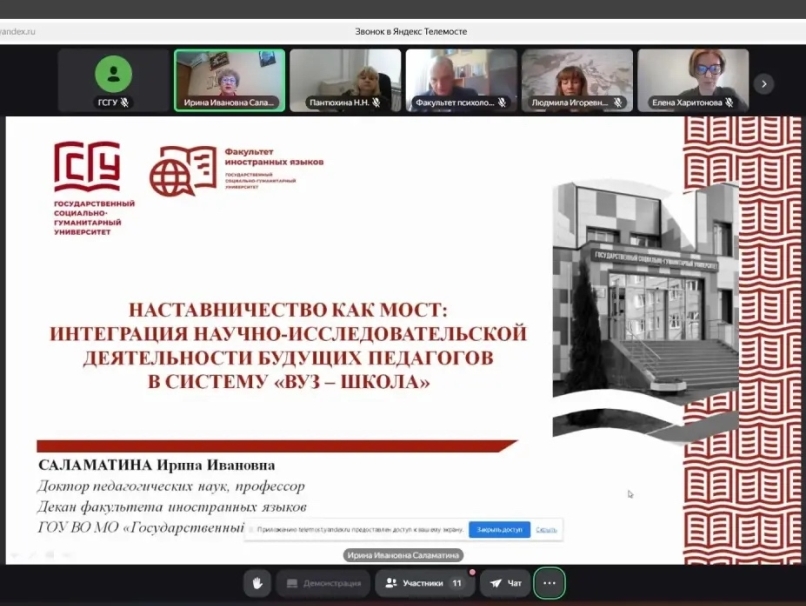The image size is (806, 606).
Task: Click the Скрыть link in sharing bar
Action: 546,529
